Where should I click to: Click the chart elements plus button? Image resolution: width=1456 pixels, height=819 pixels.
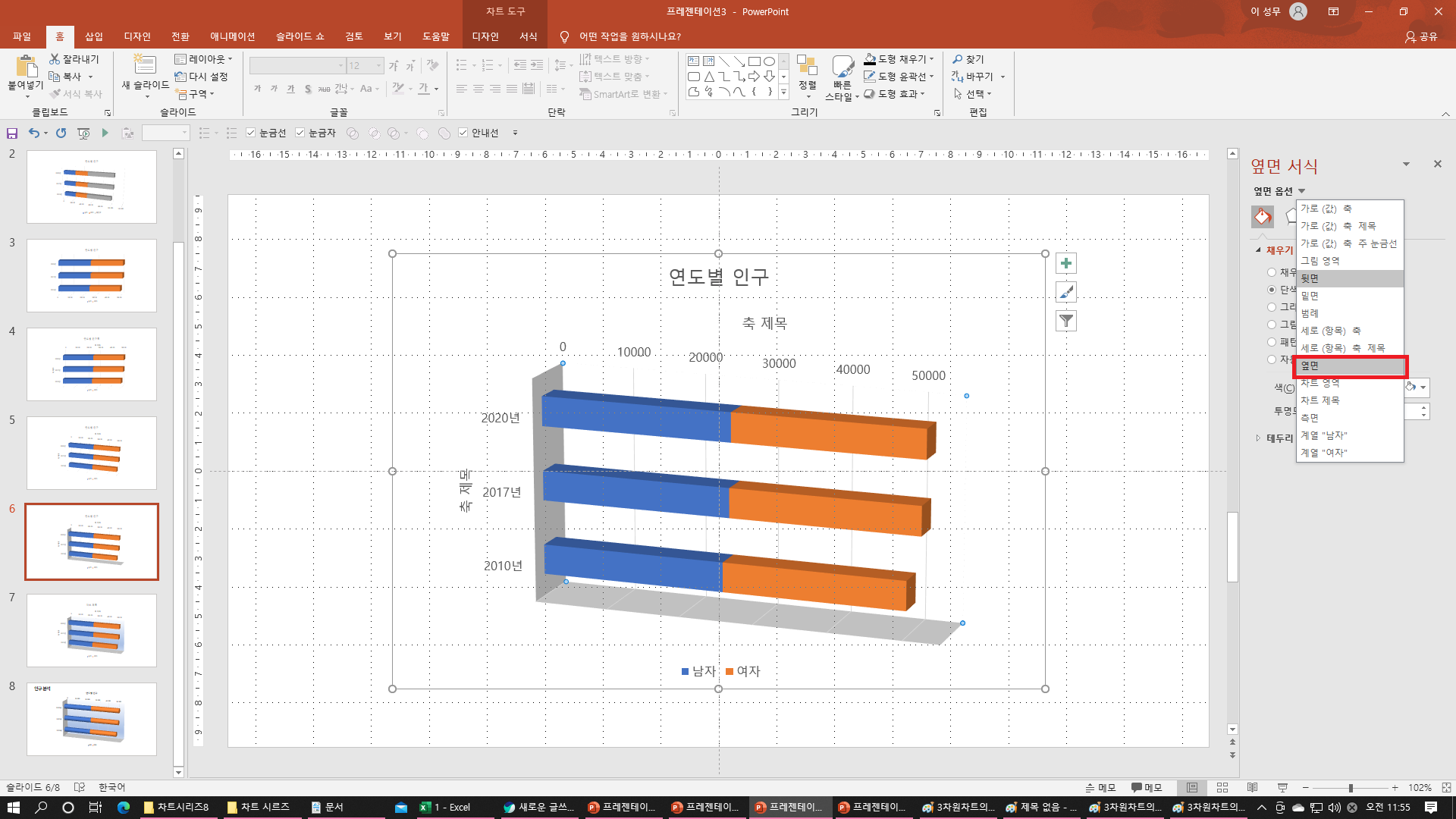pyautogui.click(x=1066, y=263)
